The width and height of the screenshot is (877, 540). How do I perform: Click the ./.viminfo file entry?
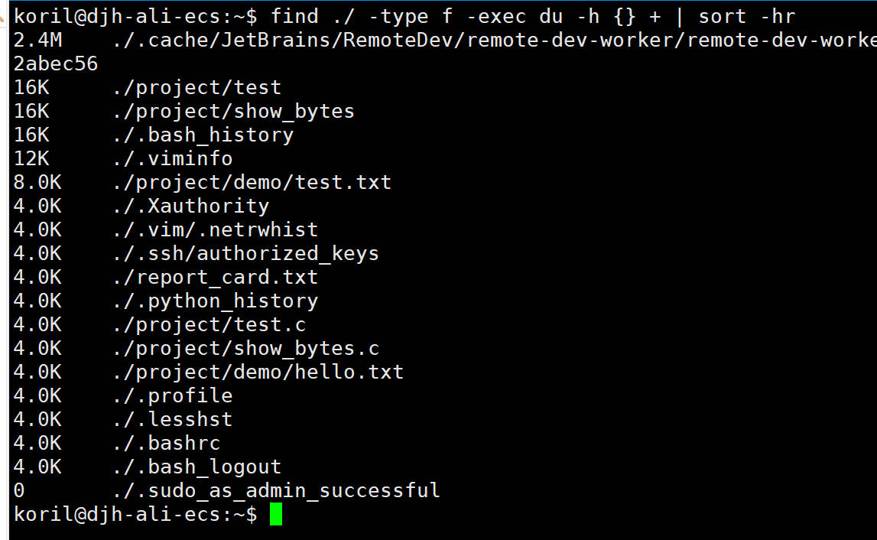(x=173, y=159)
